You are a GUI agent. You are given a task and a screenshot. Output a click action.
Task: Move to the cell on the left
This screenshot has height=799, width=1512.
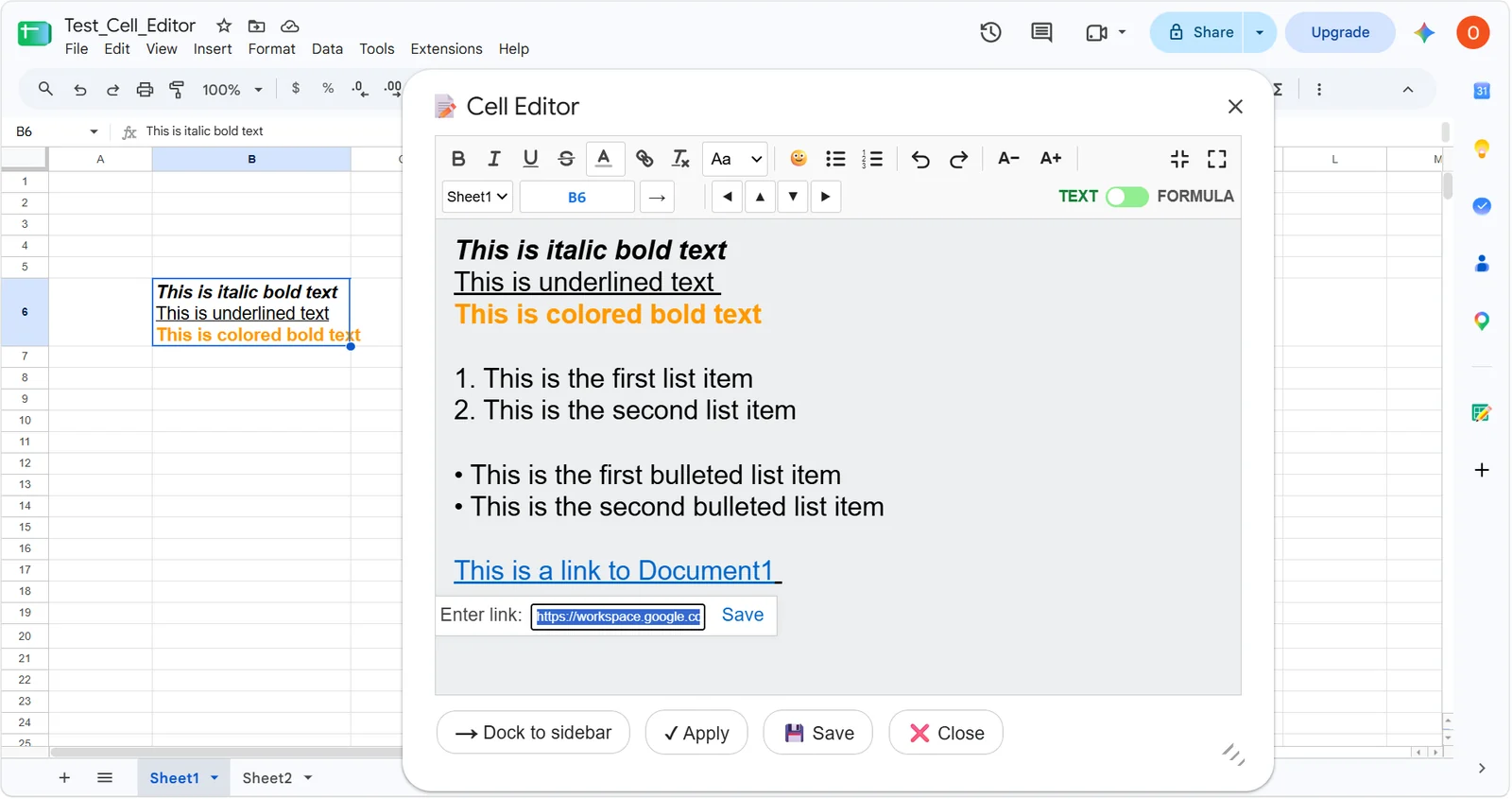pyautogui.click(x=727, y=197)
